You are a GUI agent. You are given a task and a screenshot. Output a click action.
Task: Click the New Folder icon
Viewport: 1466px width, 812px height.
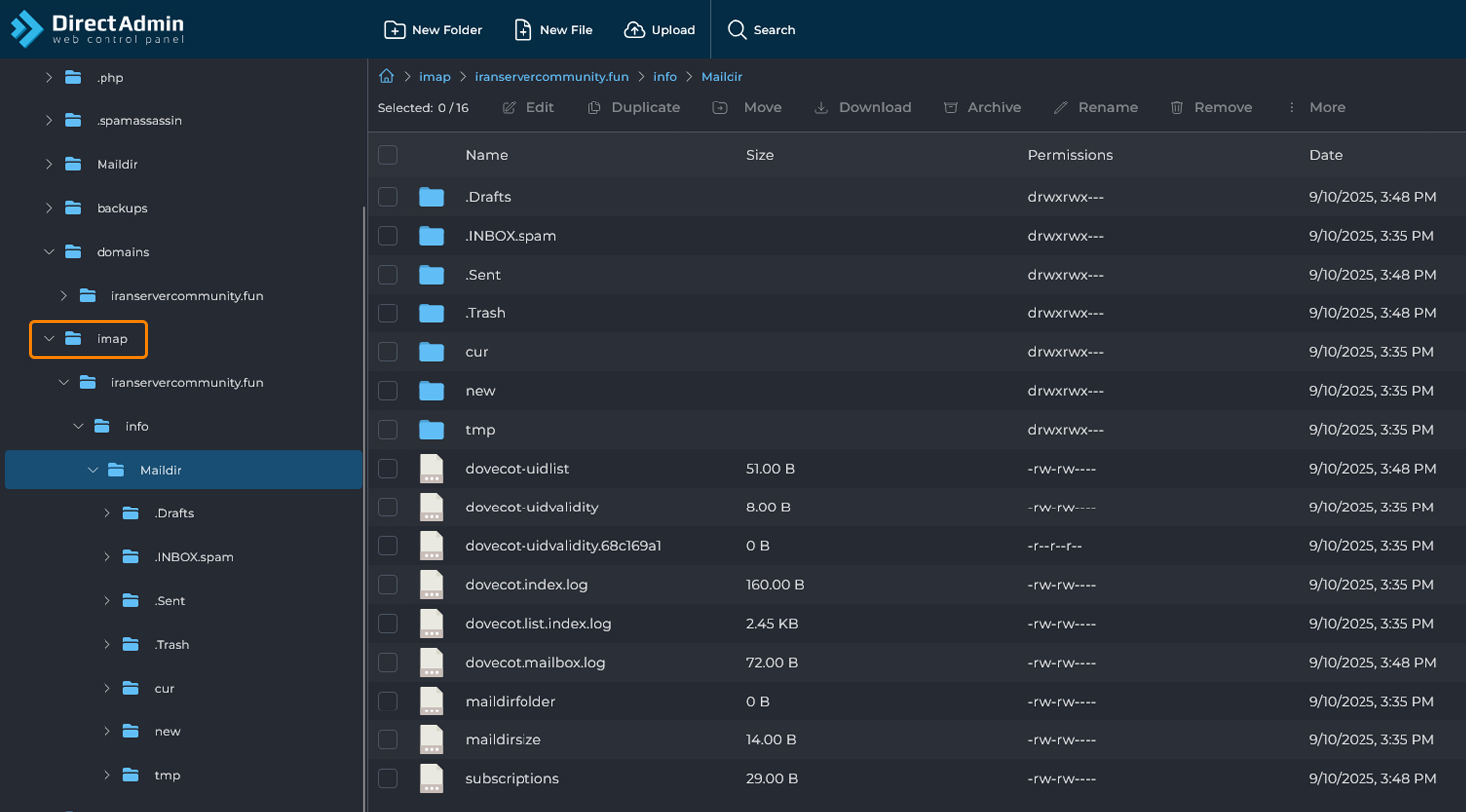point(394,30)
